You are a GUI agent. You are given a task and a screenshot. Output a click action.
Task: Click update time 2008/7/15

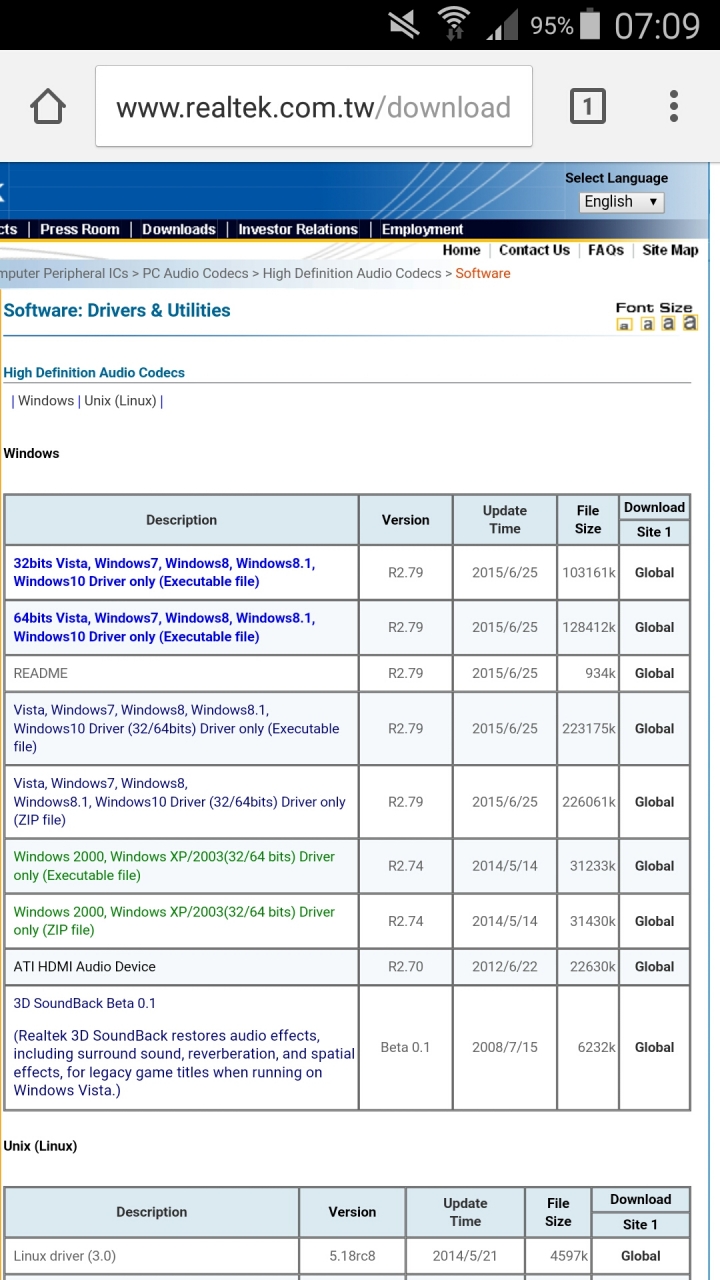505,1047
